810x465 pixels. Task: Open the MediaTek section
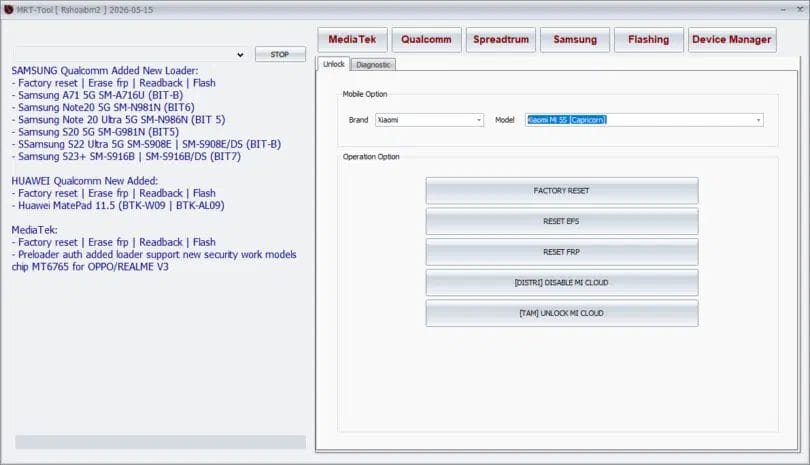click(x=353, y=40)
